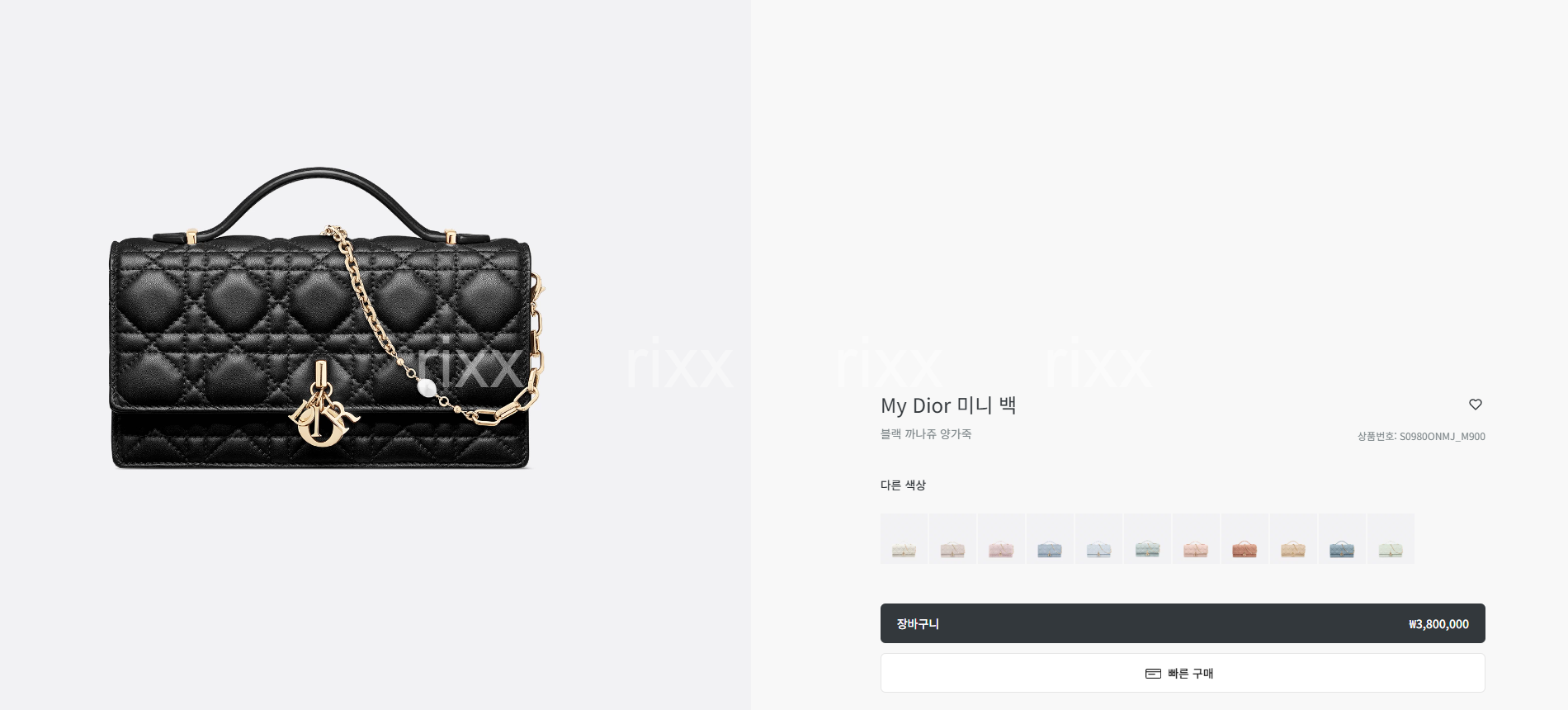Choose the sky blue bag color thumbnail
Image resolution: width=1568 pixels, height=710 pixels.
coord(1050,539)
